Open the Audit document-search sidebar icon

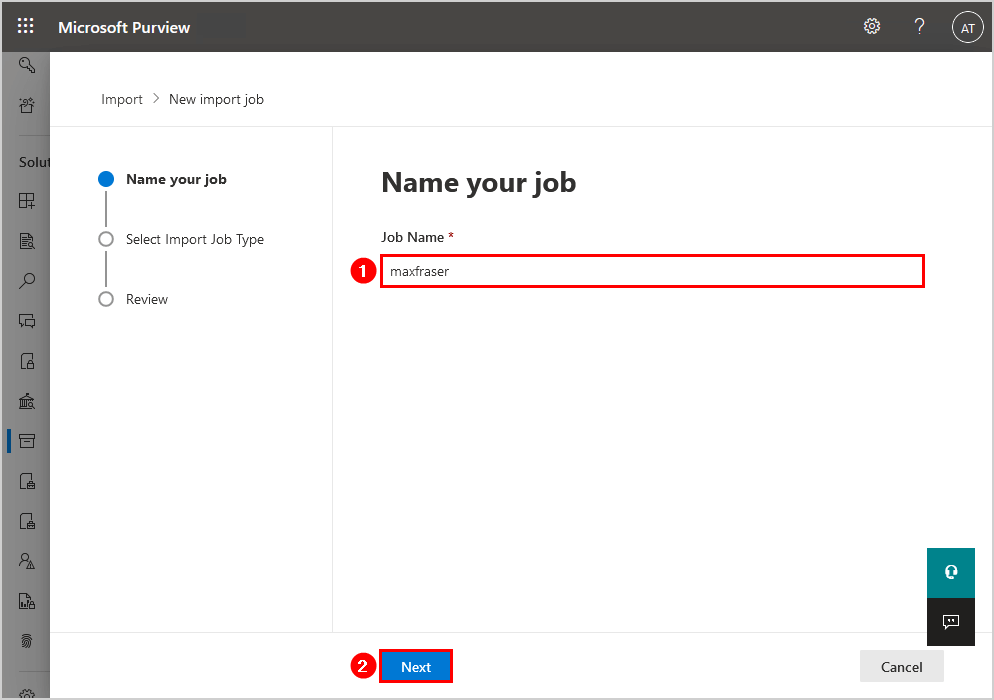point(27,241)
